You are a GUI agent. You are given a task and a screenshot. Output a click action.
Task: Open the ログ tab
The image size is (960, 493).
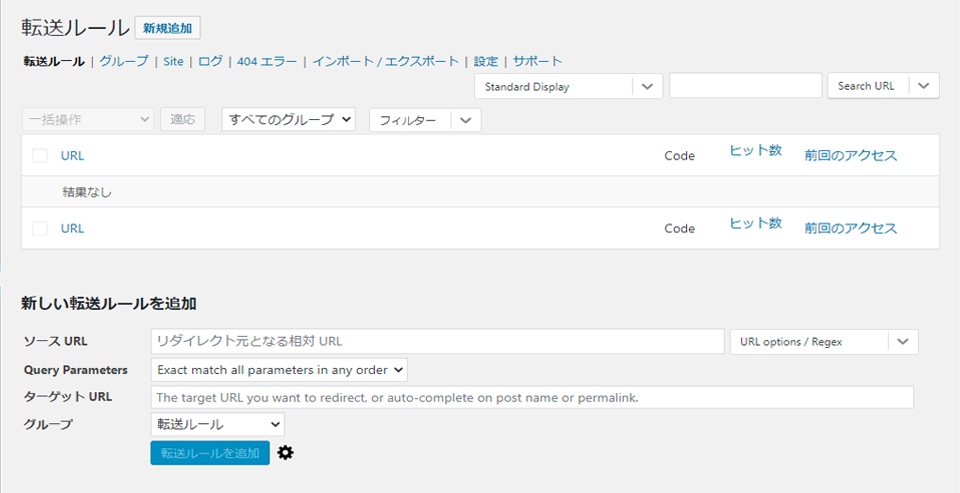click(x=210, y=61)
